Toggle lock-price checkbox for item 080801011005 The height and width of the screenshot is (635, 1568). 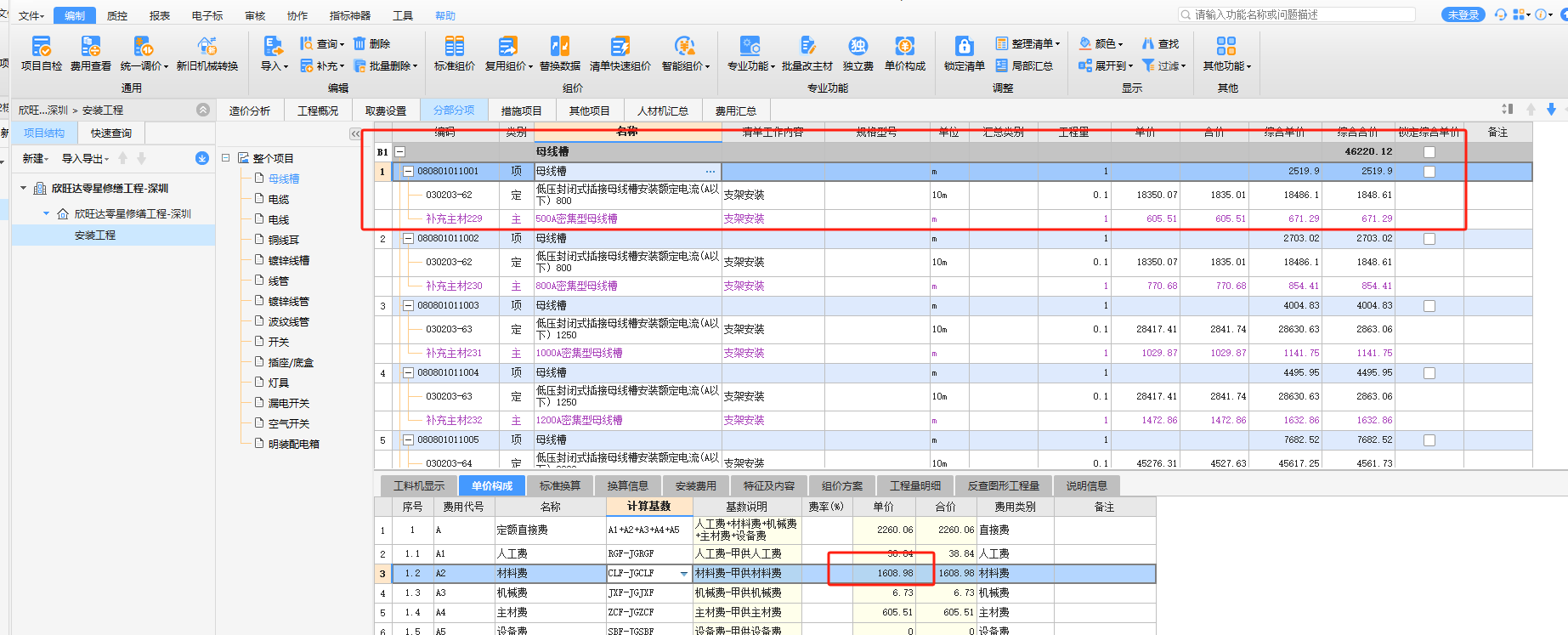[x=1429, y=440]
